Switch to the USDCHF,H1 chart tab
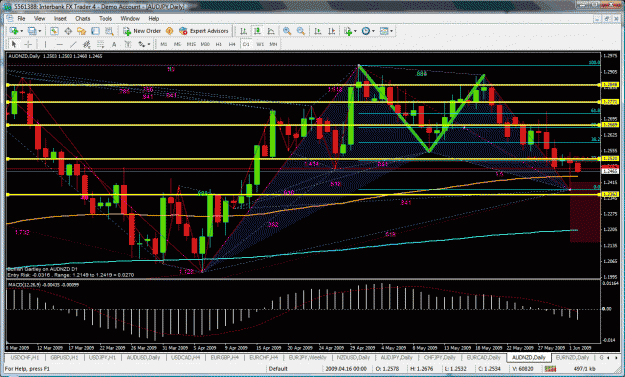This screenshot has height=377, width=625. tap(25, 357)
